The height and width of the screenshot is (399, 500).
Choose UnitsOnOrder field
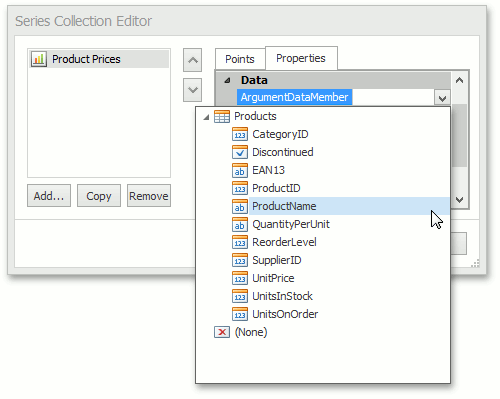(285, 314)
